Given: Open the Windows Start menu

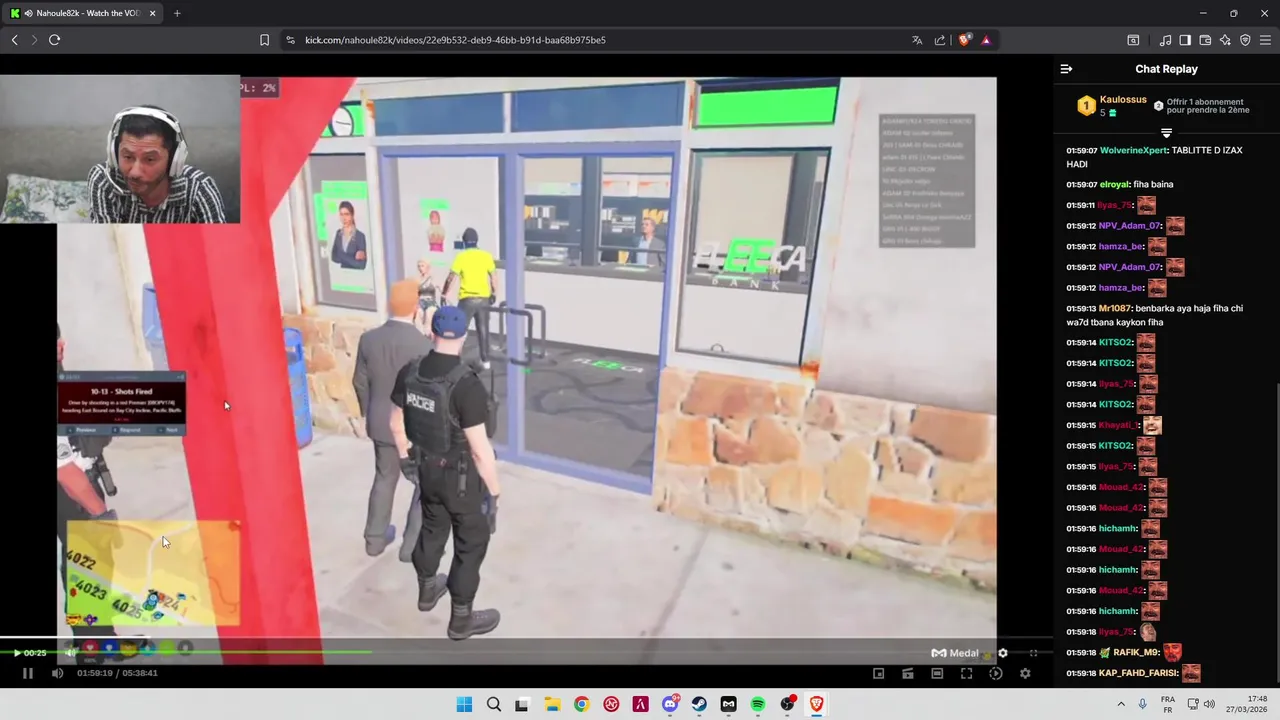Looking at the screenshot, I should (x=464, y=704).
